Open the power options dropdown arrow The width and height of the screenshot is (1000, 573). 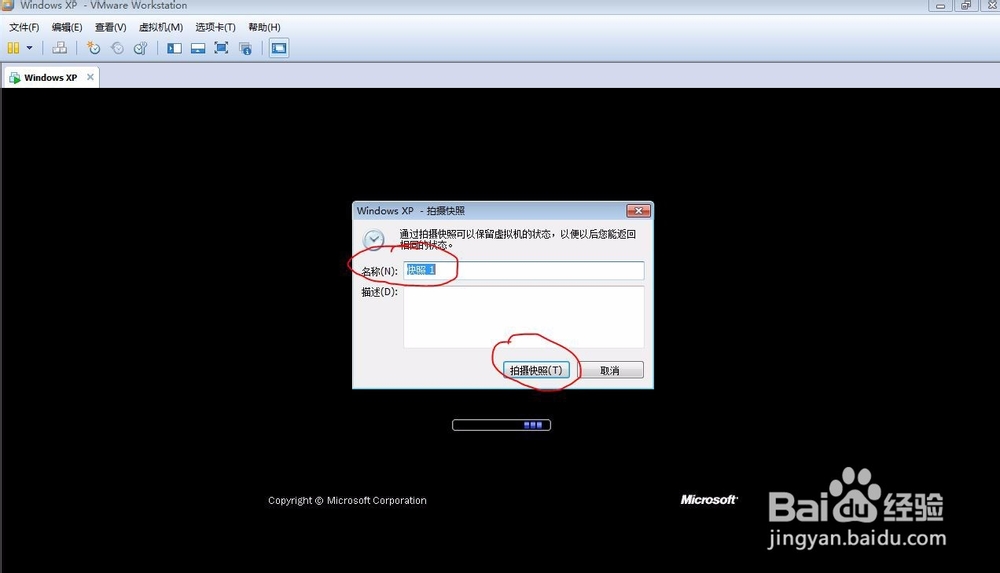pyautogui.click(x=29, y=48)
